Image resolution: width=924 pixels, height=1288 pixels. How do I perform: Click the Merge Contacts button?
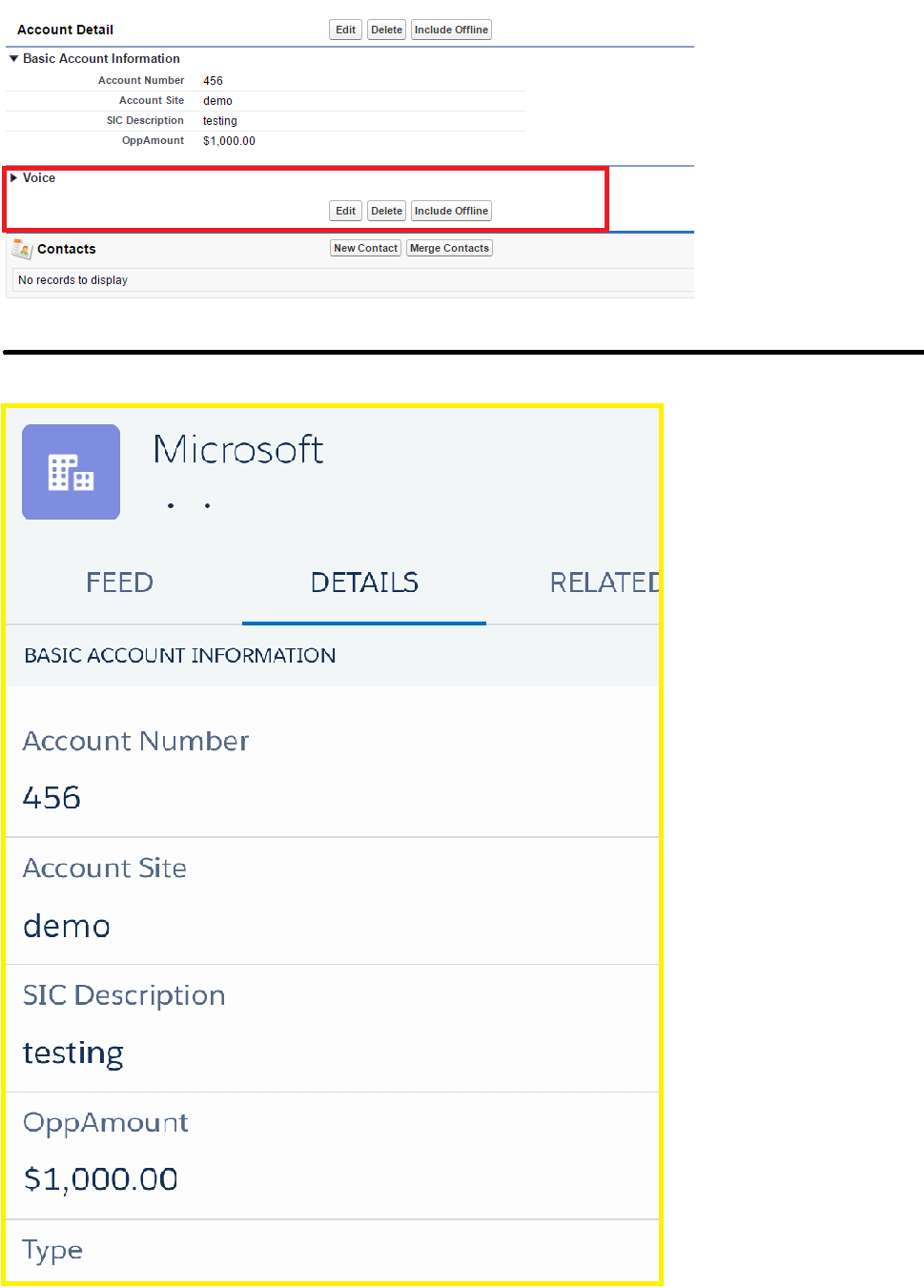449,248
